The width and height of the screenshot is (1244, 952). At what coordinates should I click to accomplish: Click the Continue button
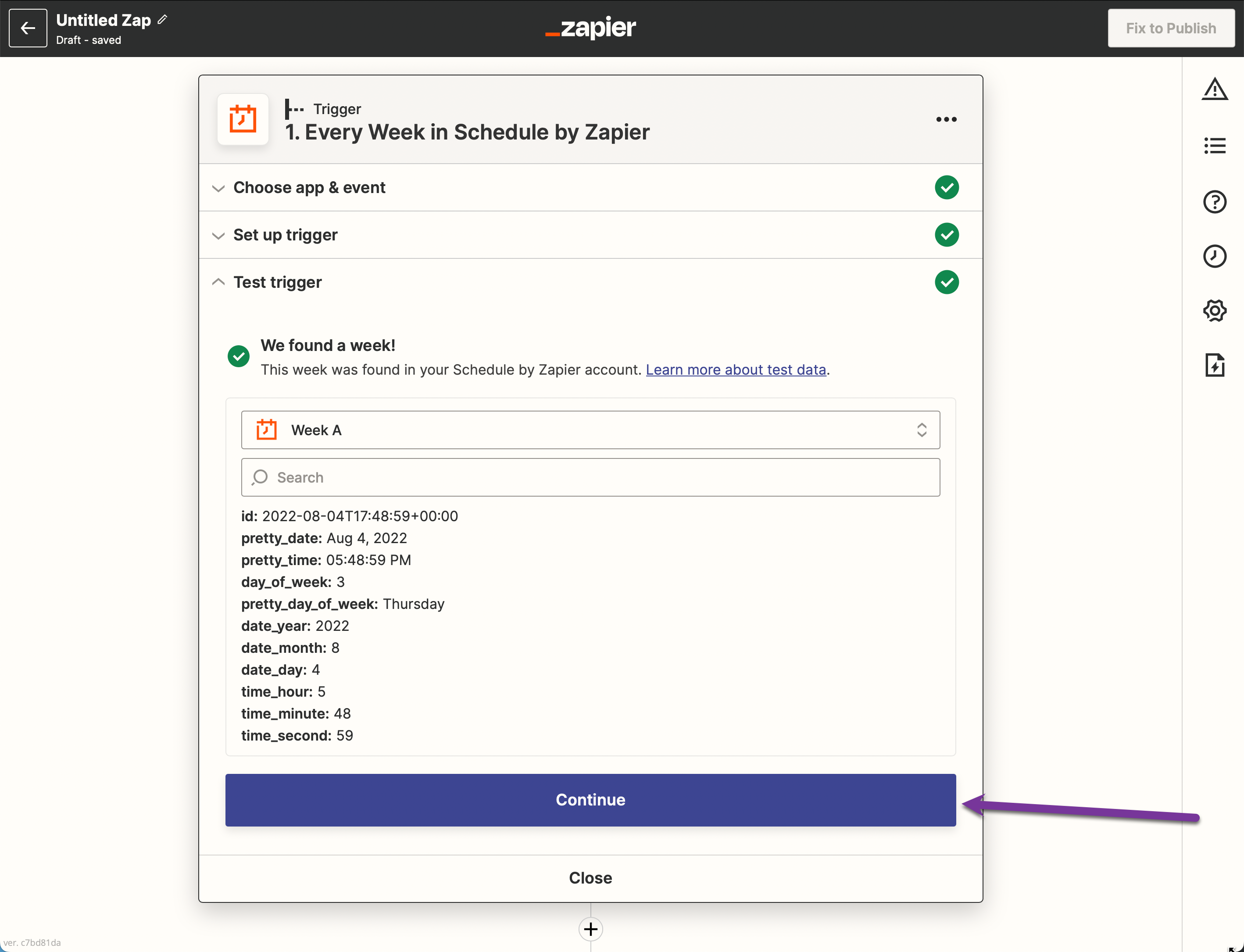point(590,800)
